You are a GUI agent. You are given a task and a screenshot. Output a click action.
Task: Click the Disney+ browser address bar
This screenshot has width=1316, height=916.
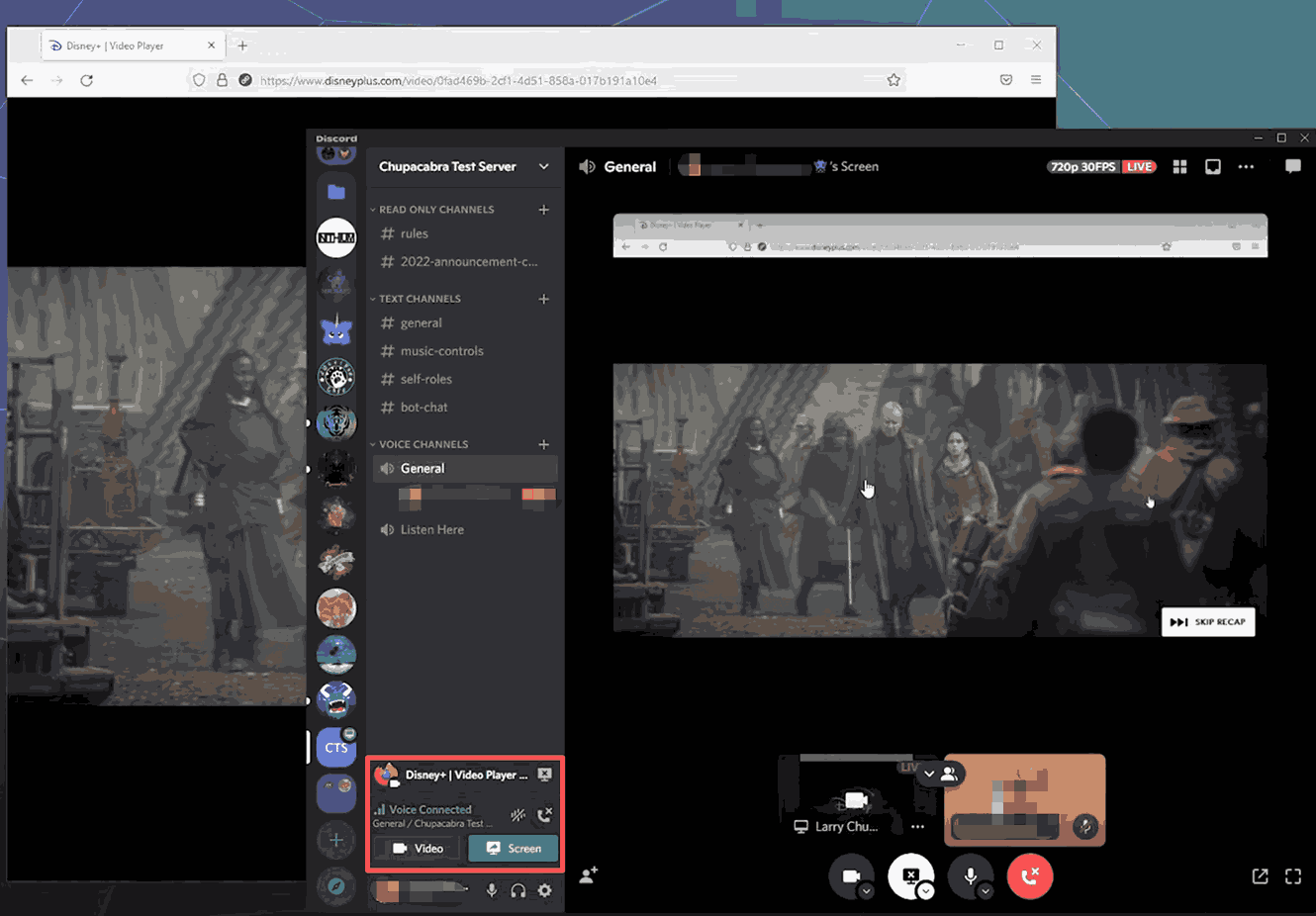tap(544, 80)
